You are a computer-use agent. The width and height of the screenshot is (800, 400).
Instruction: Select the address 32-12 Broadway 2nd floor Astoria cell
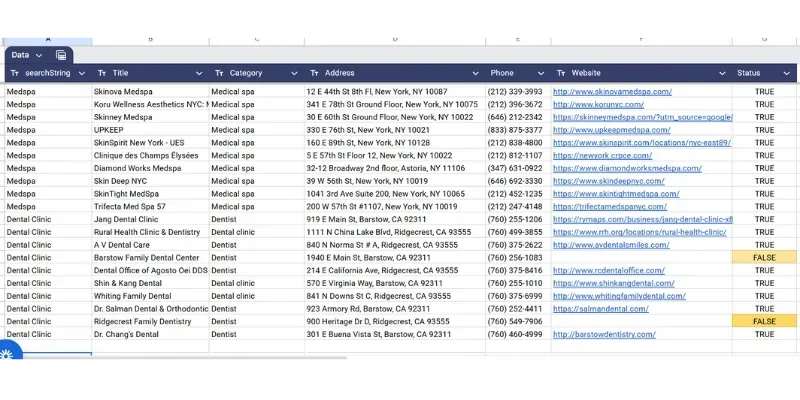(395, 168)
